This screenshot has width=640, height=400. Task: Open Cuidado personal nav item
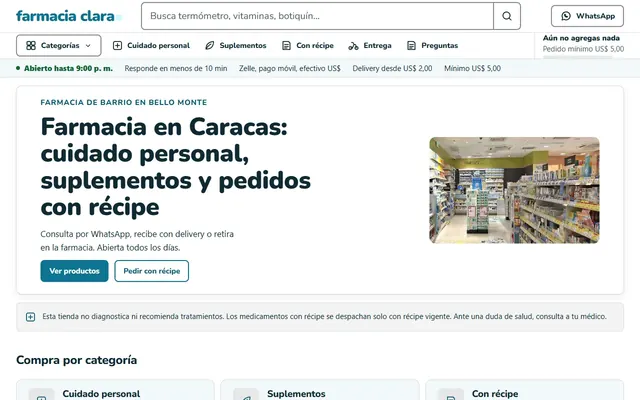point(151,45)
